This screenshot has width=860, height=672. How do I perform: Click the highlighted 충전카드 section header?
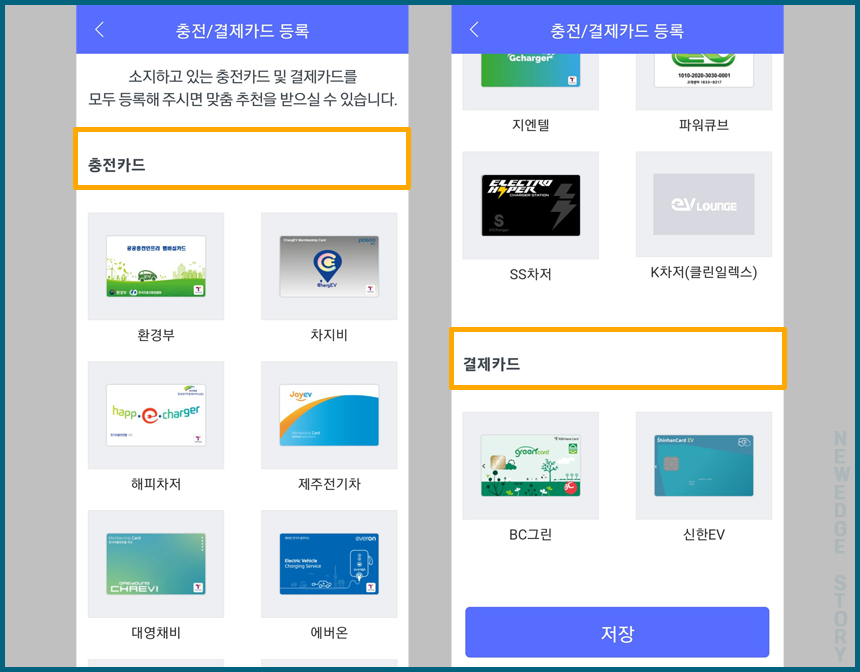tap(241, 159)
